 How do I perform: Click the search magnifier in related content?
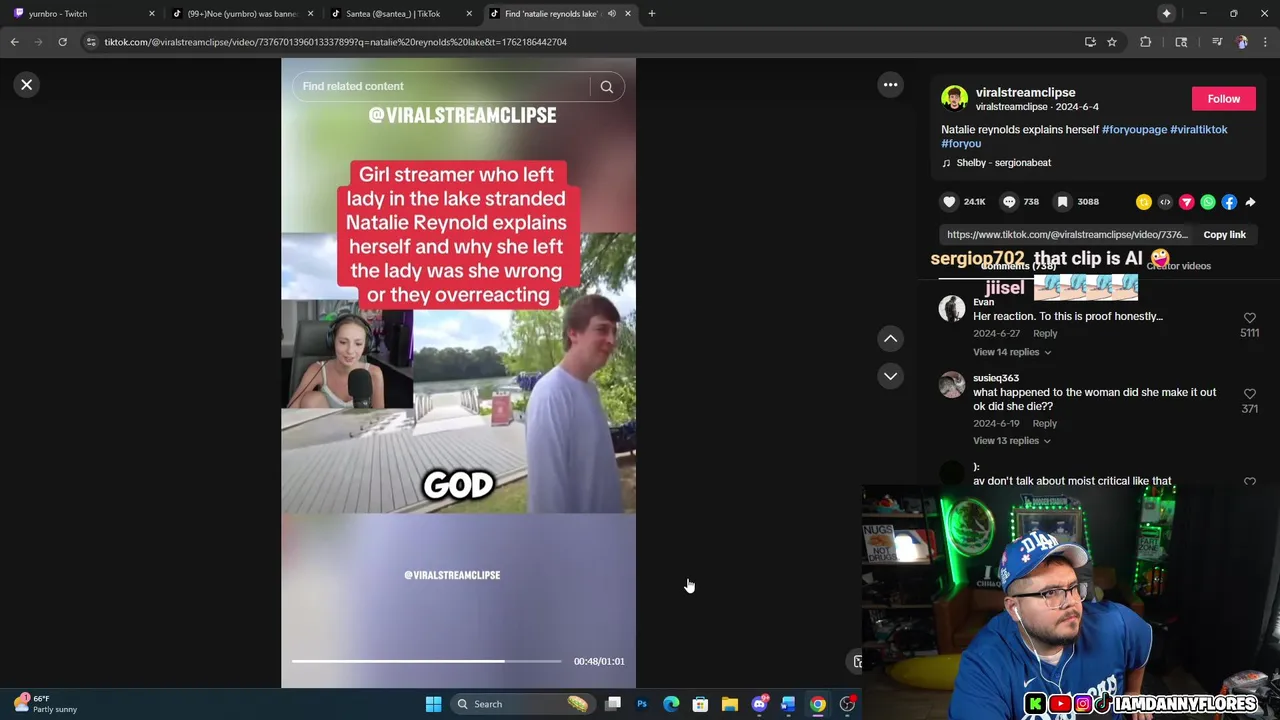point(607,87)
